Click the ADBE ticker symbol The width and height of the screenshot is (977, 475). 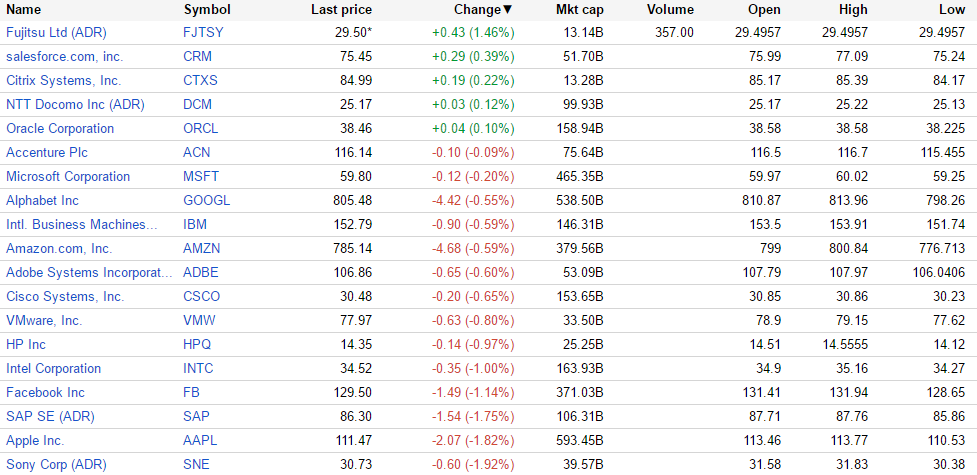(x=200, y=272)
